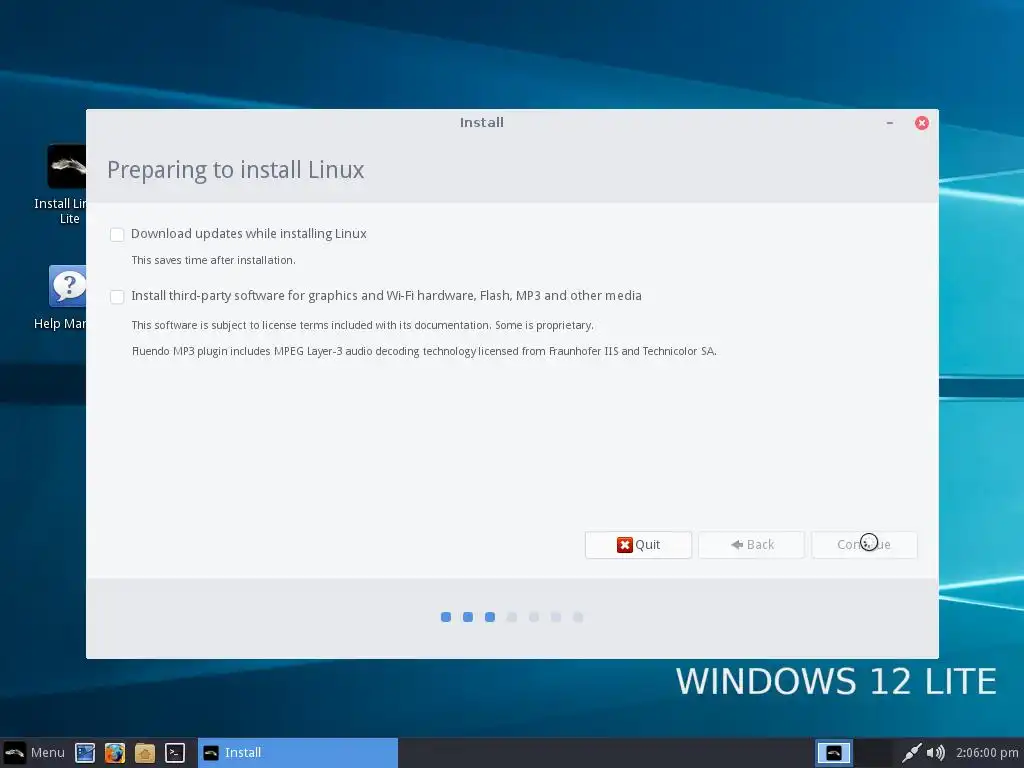
Task: Open the network connection tray icon
Action: [912, 753]
